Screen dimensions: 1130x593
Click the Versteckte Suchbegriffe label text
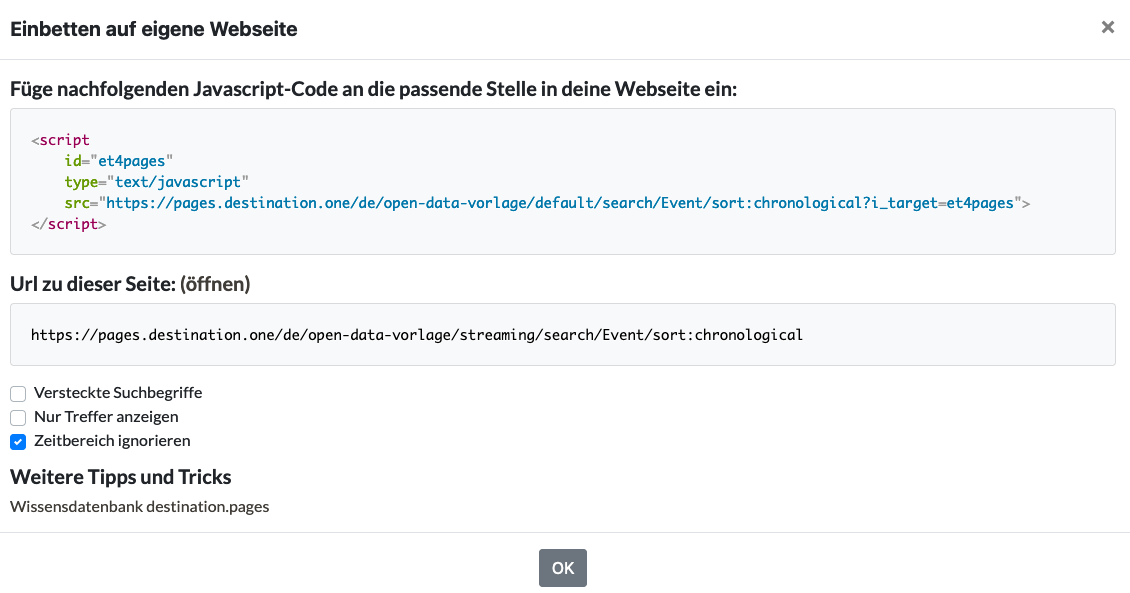click(x=118, y=393)
